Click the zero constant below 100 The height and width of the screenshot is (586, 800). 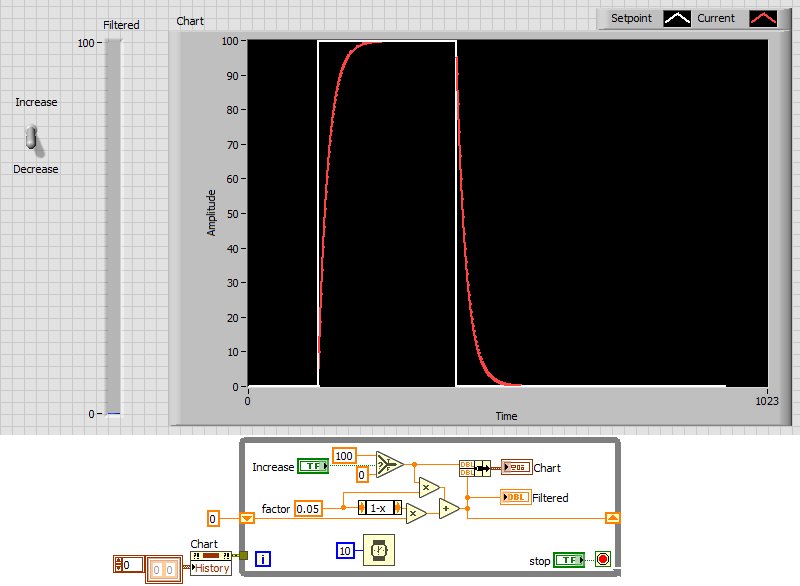(x=362, y=475)
